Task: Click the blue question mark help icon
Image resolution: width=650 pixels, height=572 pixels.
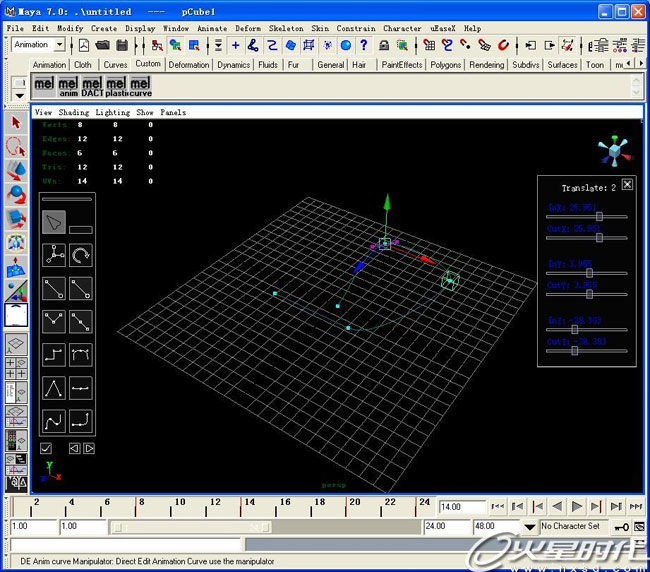Action: 364,45
